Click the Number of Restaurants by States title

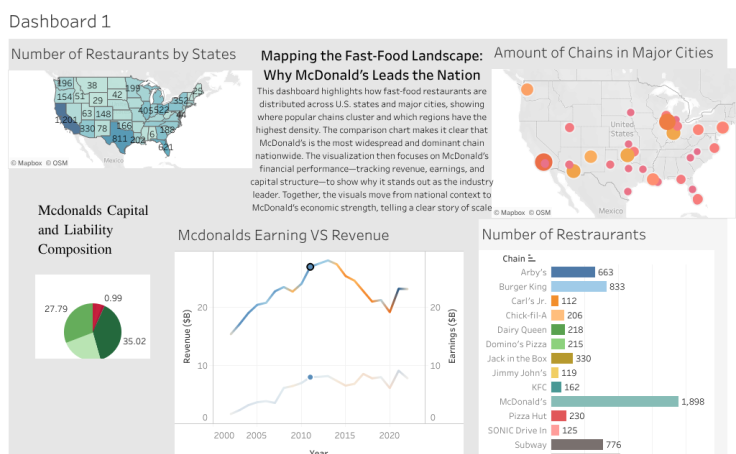123,54
